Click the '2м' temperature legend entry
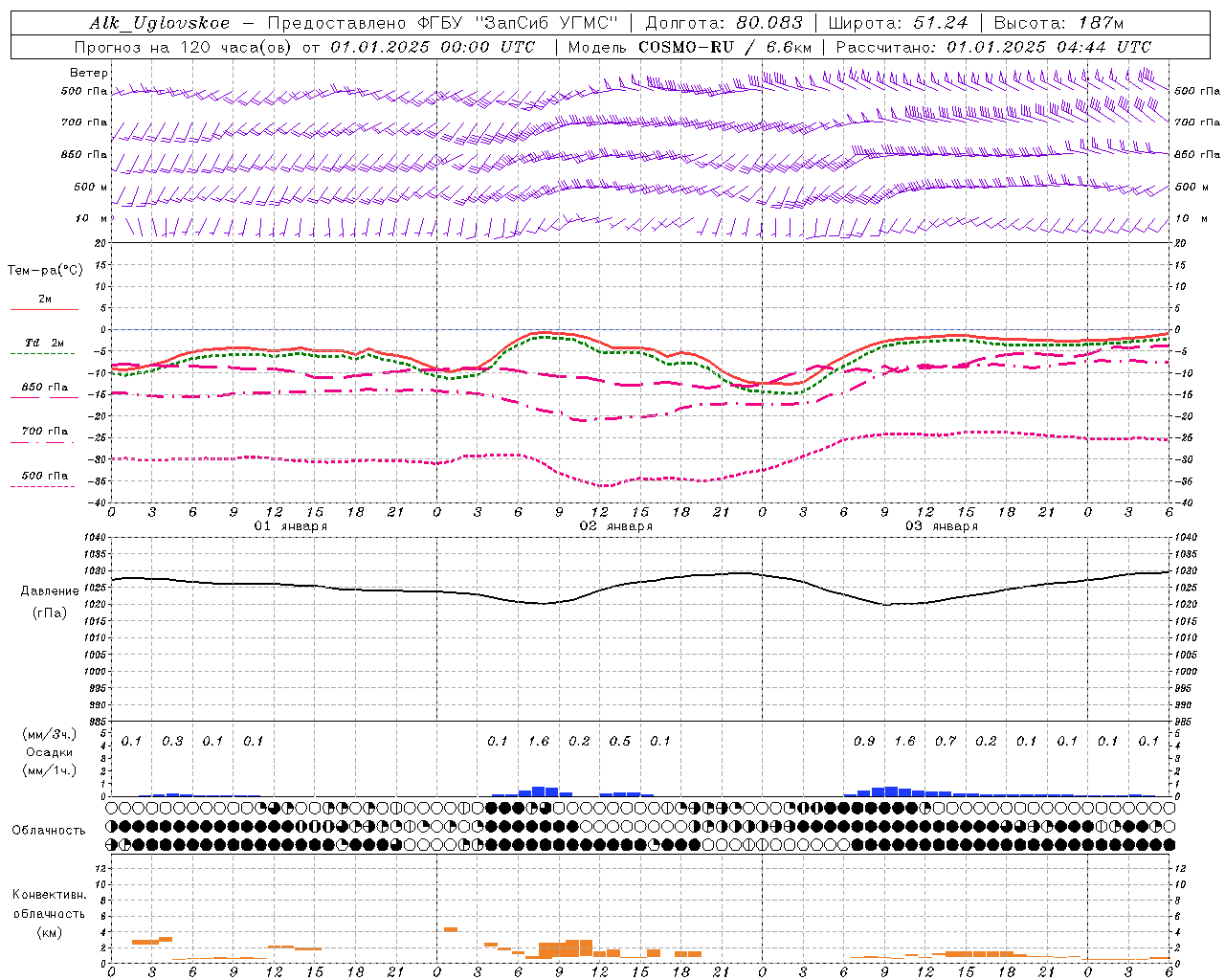The image size is (1225, 980). tap(45, 300)
